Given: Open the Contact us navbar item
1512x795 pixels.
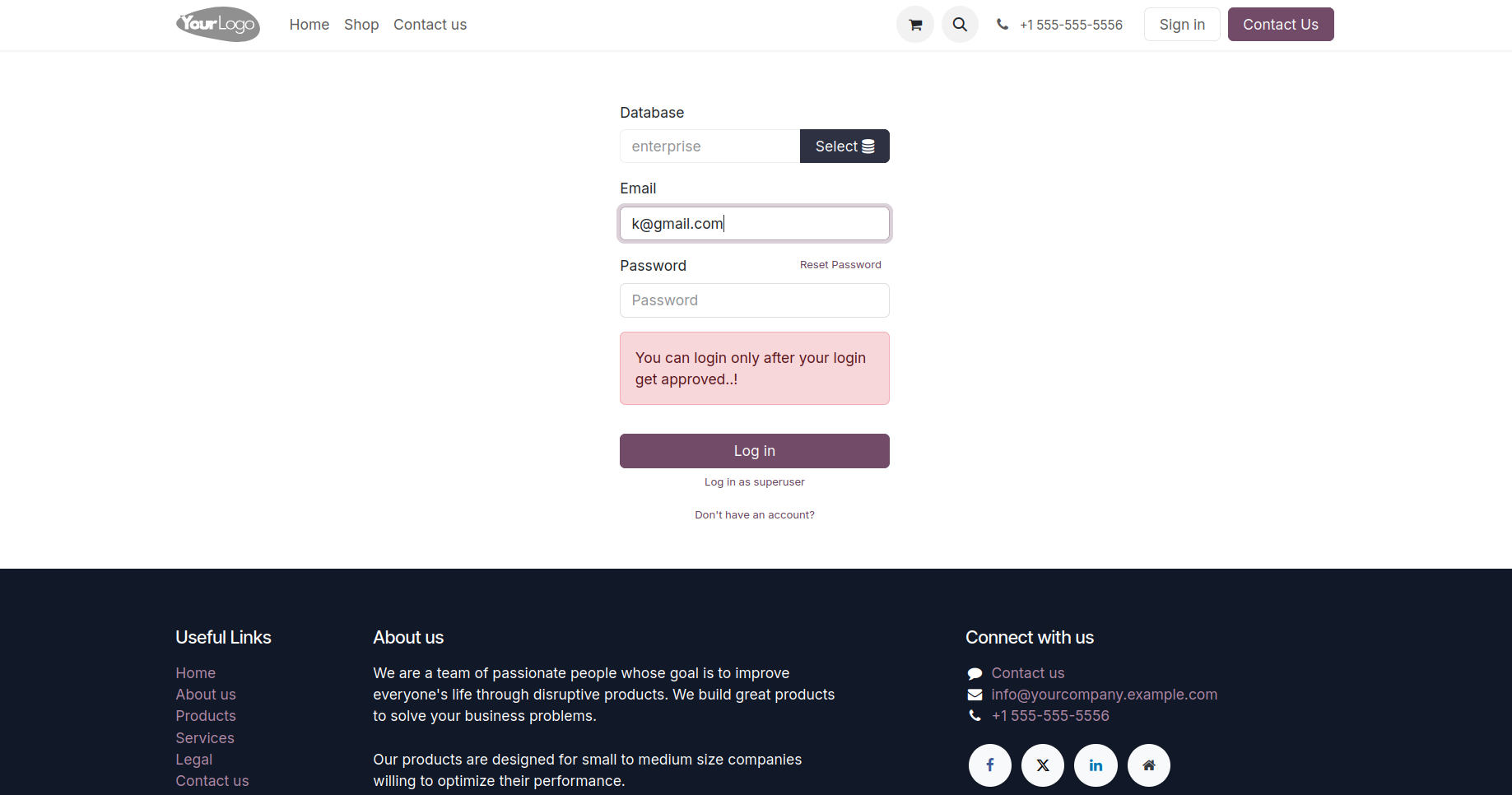Looking at the screenshot, I should click(430, 25).
